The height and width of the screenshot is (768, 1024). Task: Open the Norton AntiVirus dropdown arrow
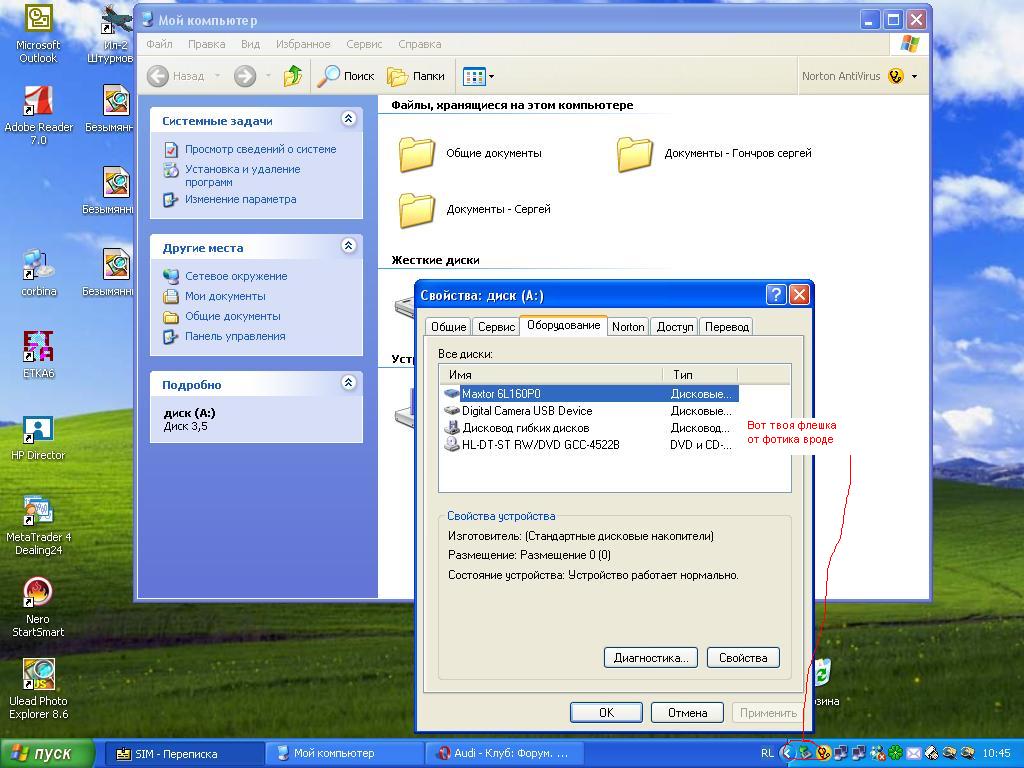click(x=914, y=76)
